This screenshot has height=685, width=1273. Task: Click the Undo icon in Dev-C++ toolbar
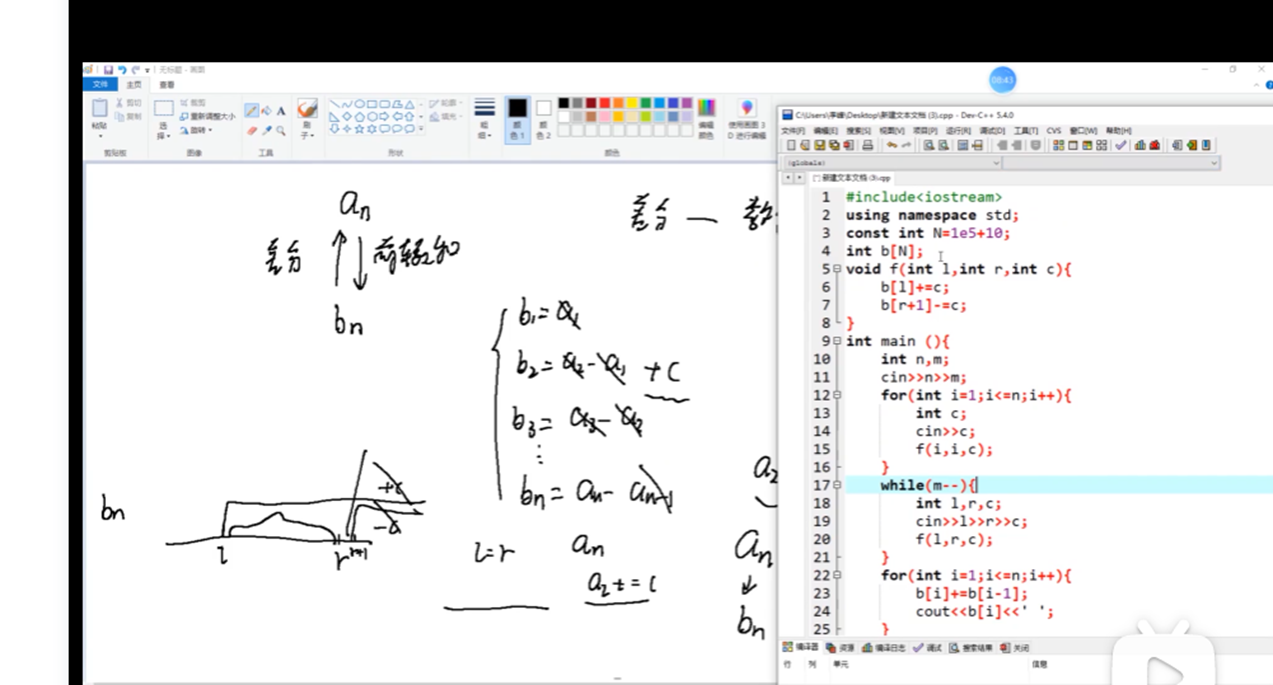coord(891,146)
